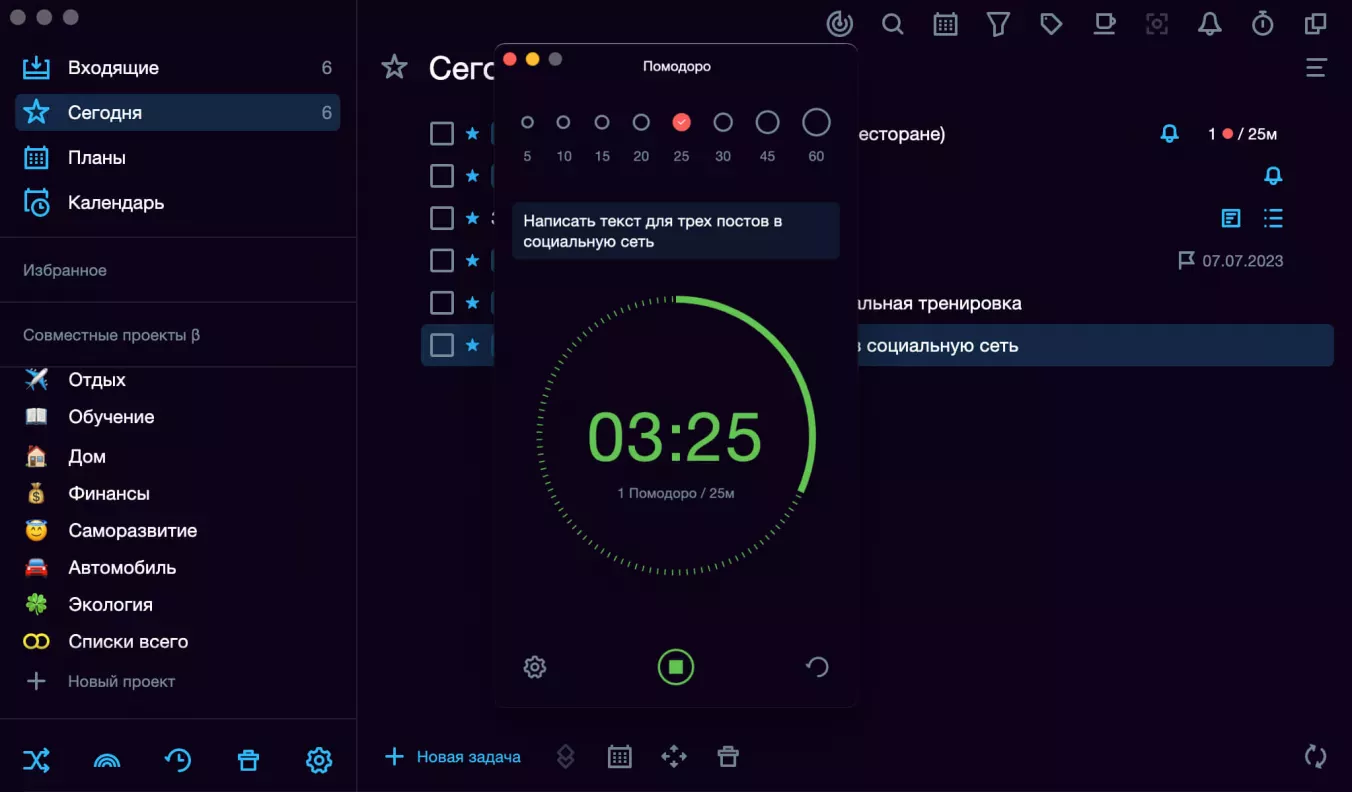
Task: Select the 20 minute Pomodoro duration
Action: (x=641, y=122)
